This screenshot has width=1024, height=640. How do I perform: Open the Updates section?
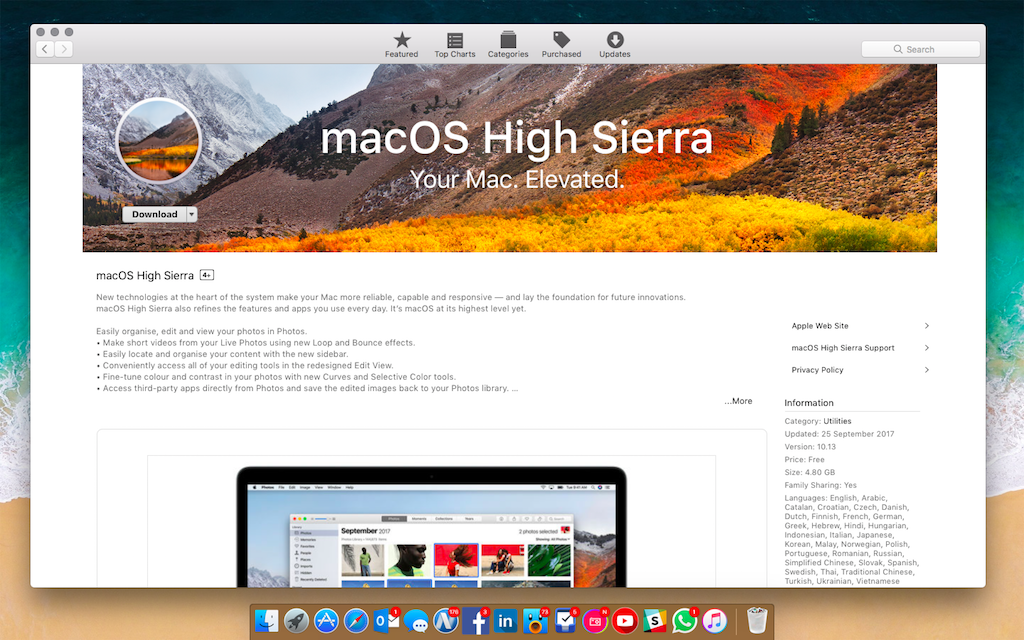(x=614, y=44)
